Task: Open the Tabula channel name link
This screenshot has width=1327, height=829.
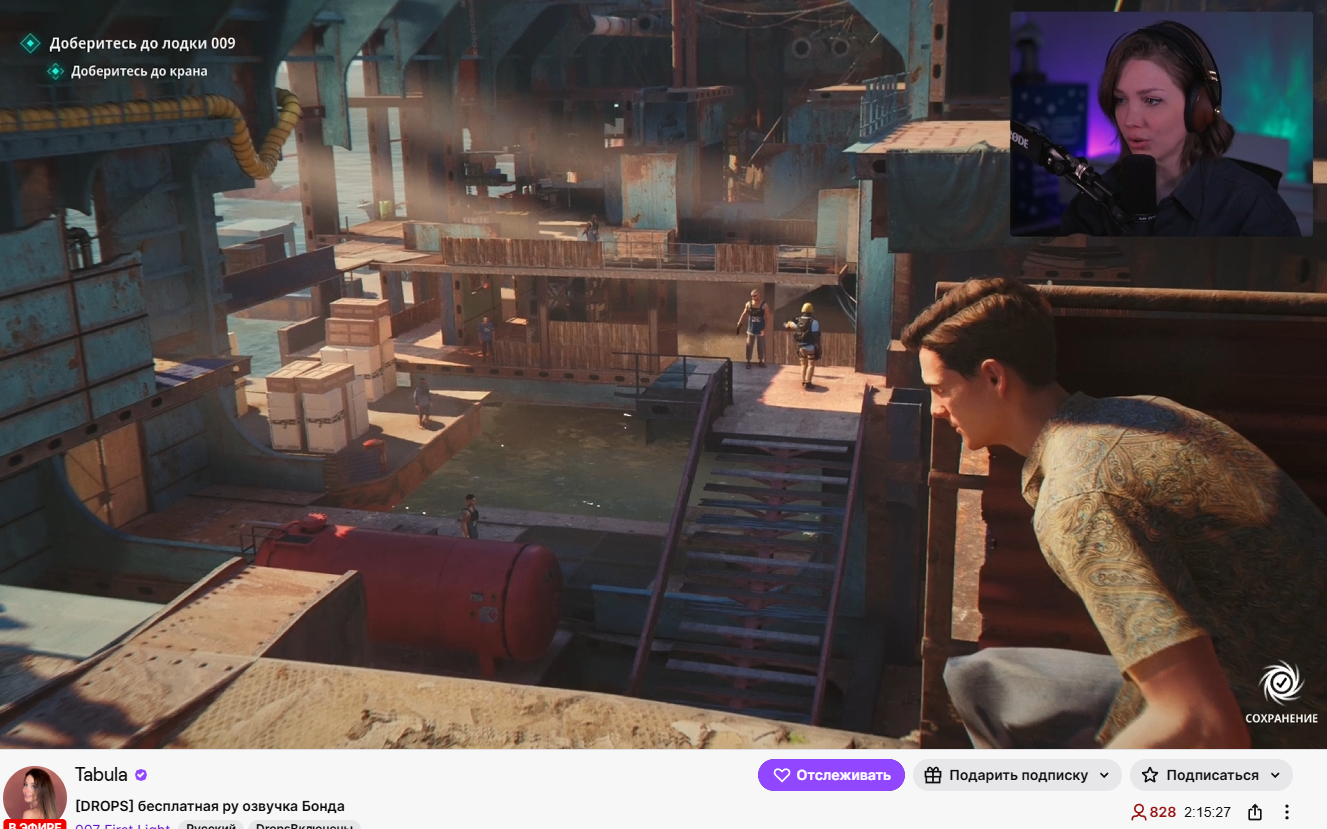Action: click(101, 775)
